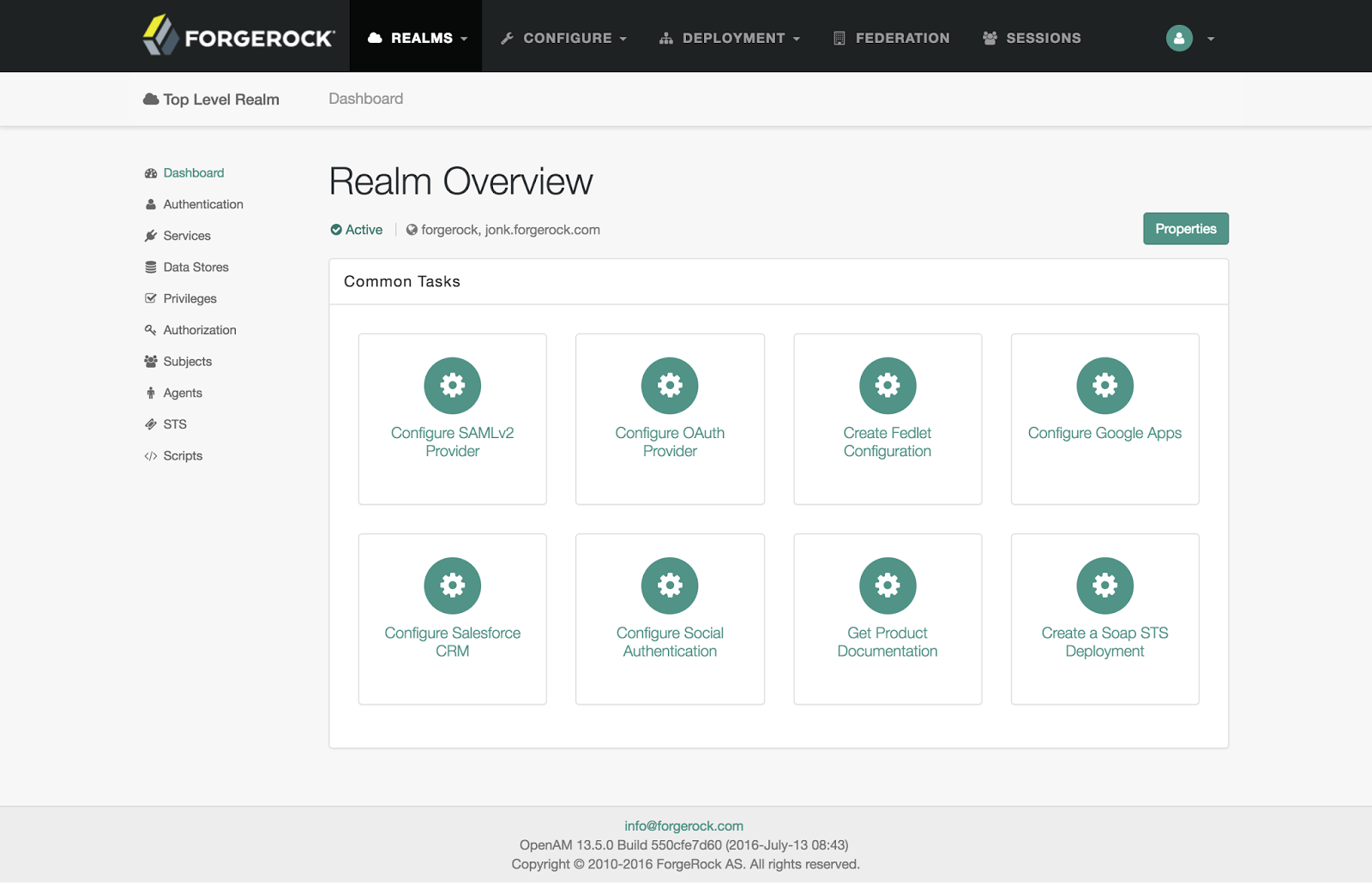The image size is (1372, 883).
Task: Click the gear icon for Get Product Documentation
Action: tap(888, 586)
